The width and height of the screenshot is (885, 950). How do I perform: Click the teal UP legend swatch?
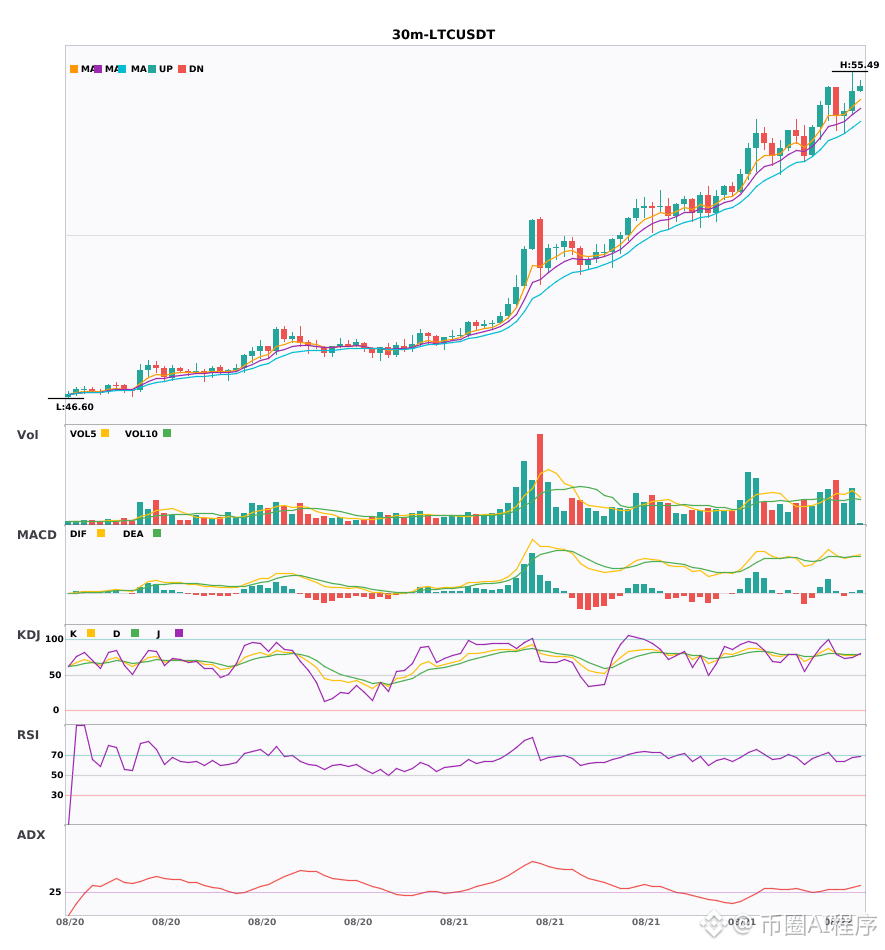(152, 69)
